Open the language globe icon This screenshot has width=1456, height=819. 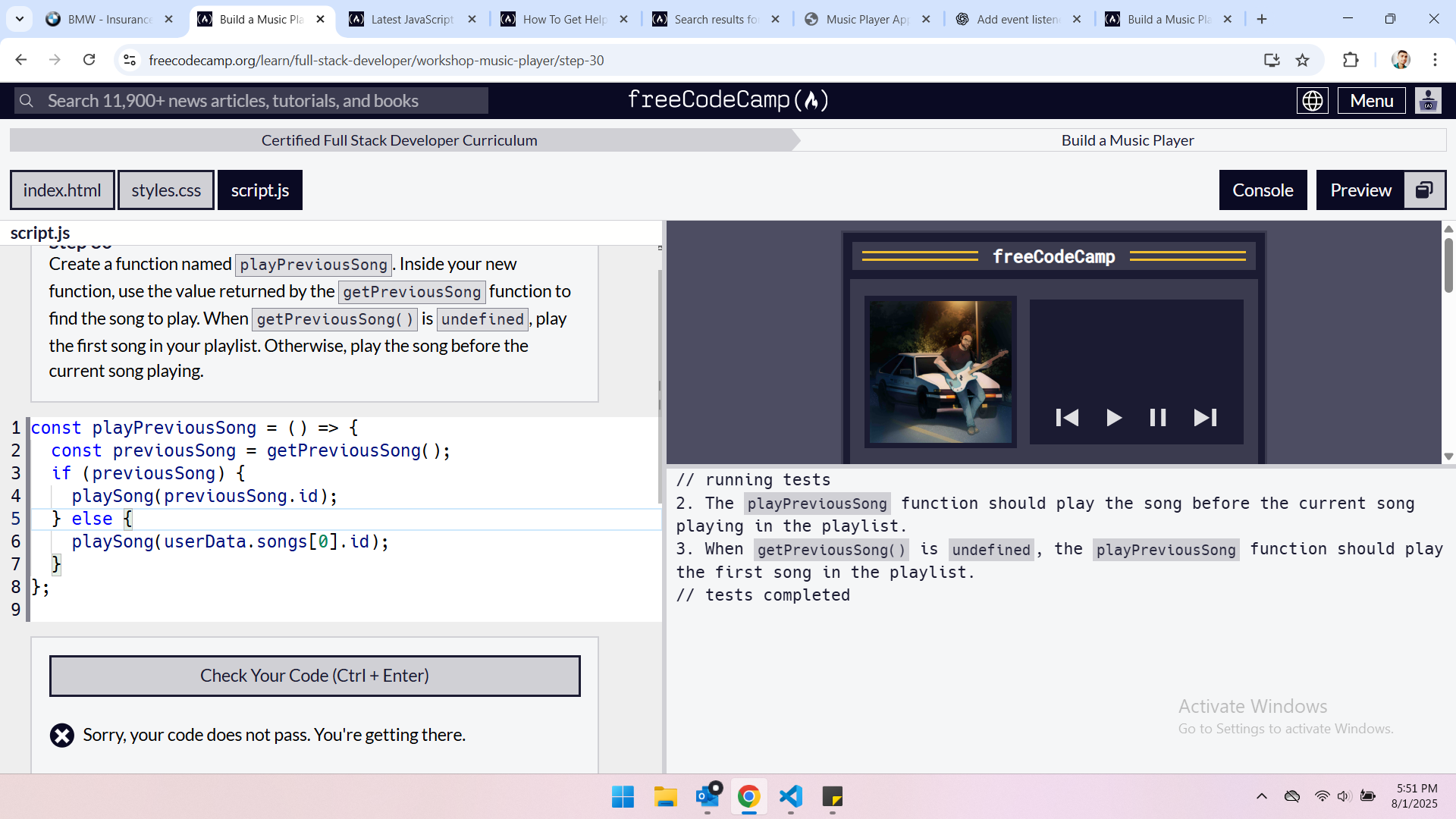point(1312,101)
